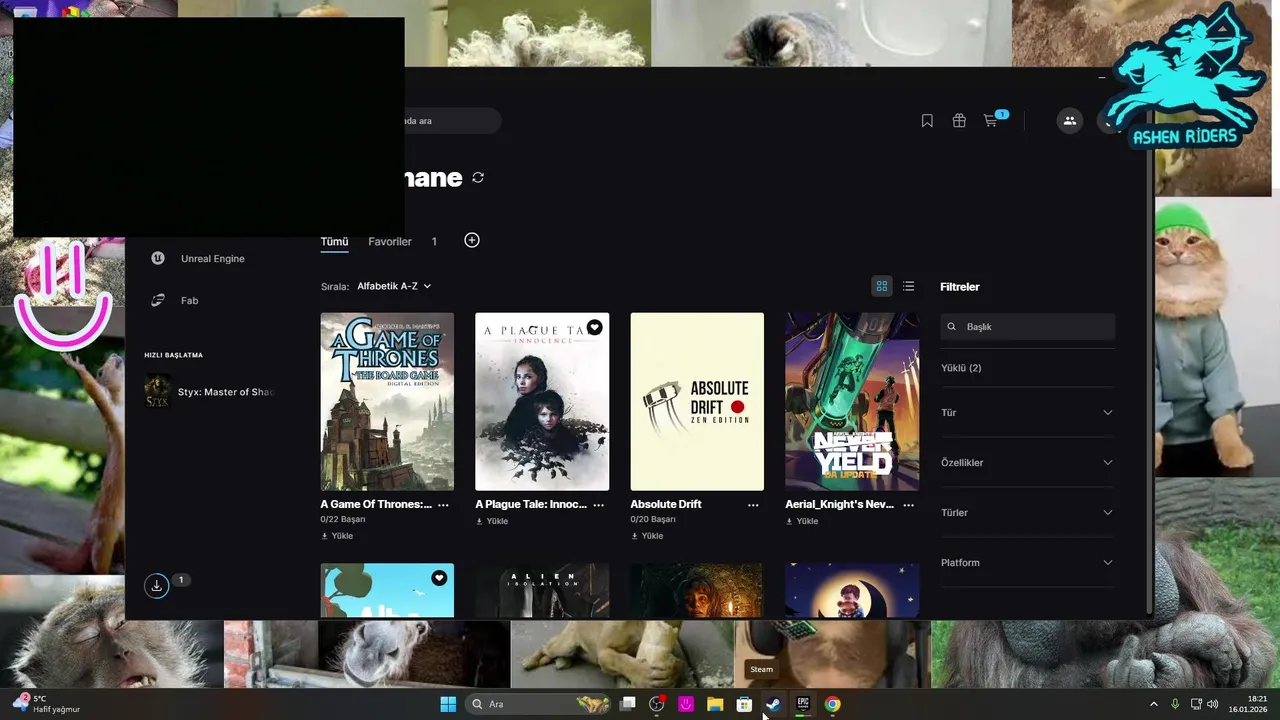
Task: Open Steam from the taskbar
Action: pos(773,704)
